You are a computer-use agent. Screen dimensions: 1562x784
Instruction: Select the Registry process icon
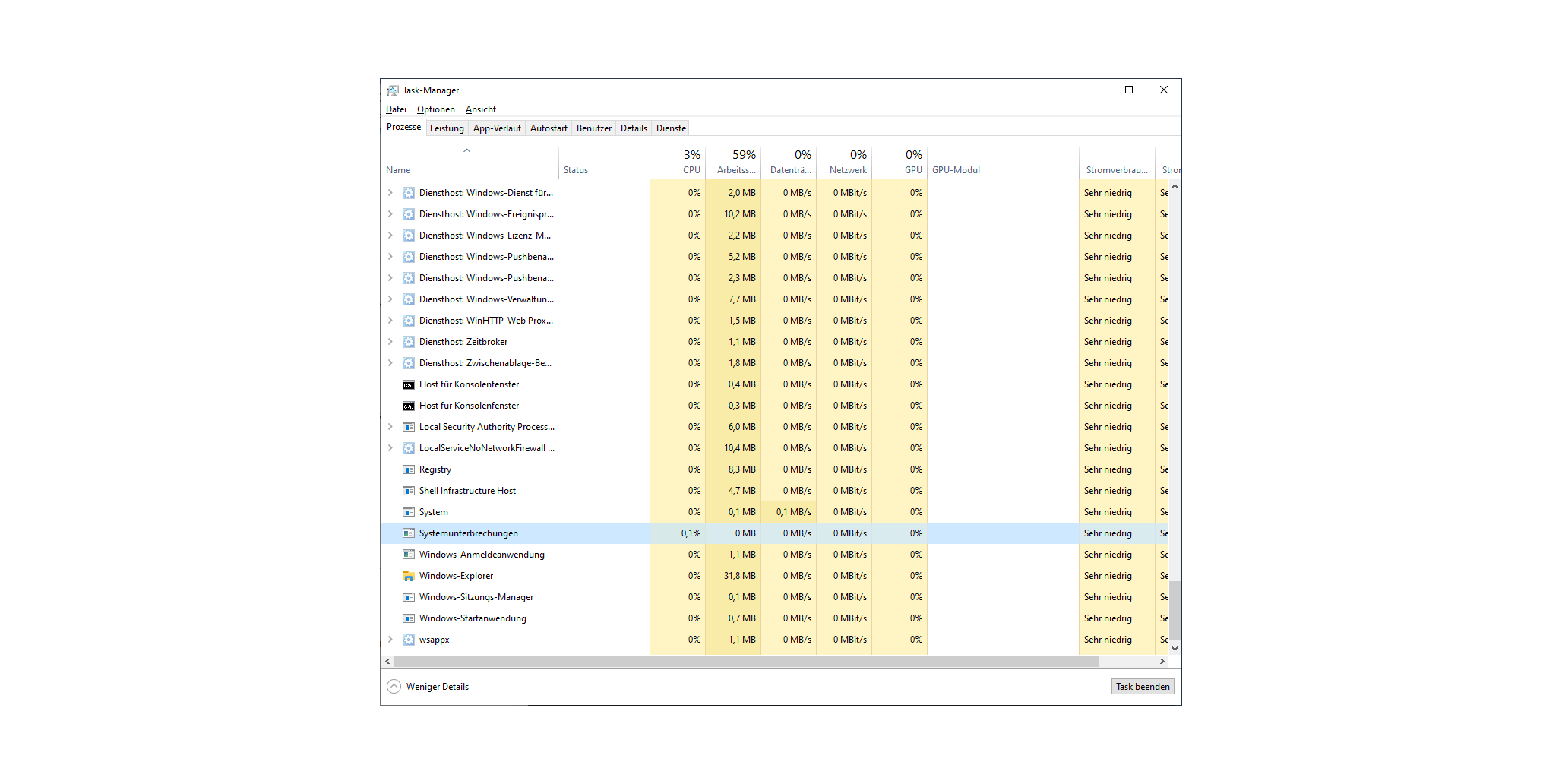[x=409, y=469]
